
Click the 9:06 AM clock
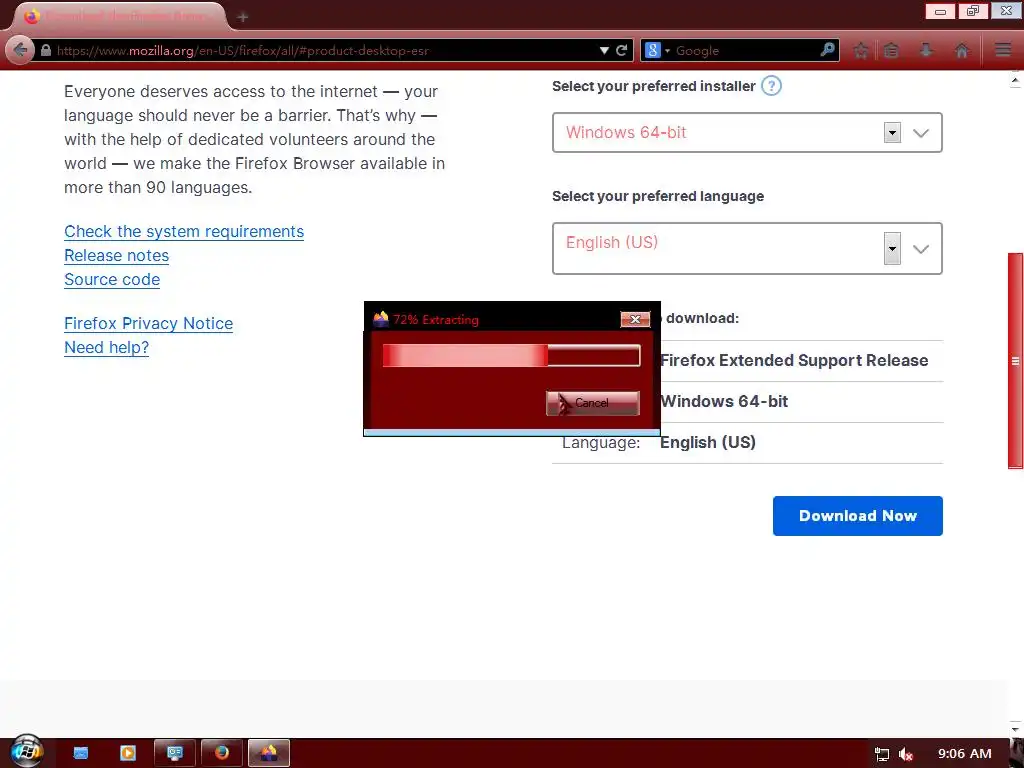[965, 754]
